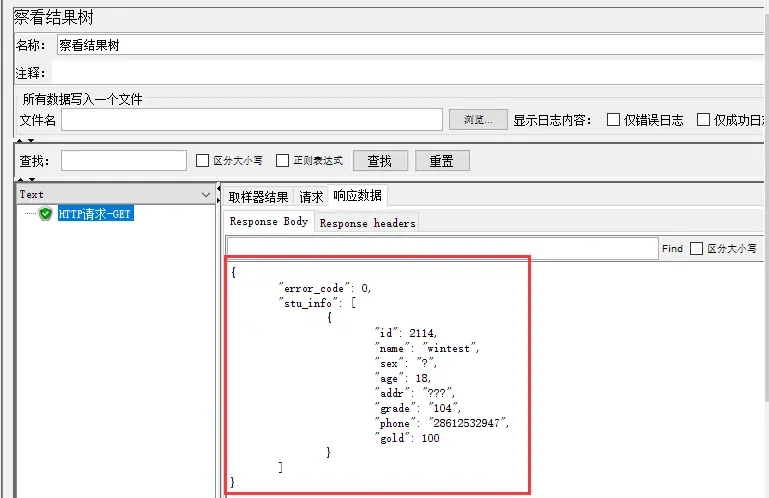Click the 重置 button
The height and width of the screenshot is (498, 769).
point(442,161)
